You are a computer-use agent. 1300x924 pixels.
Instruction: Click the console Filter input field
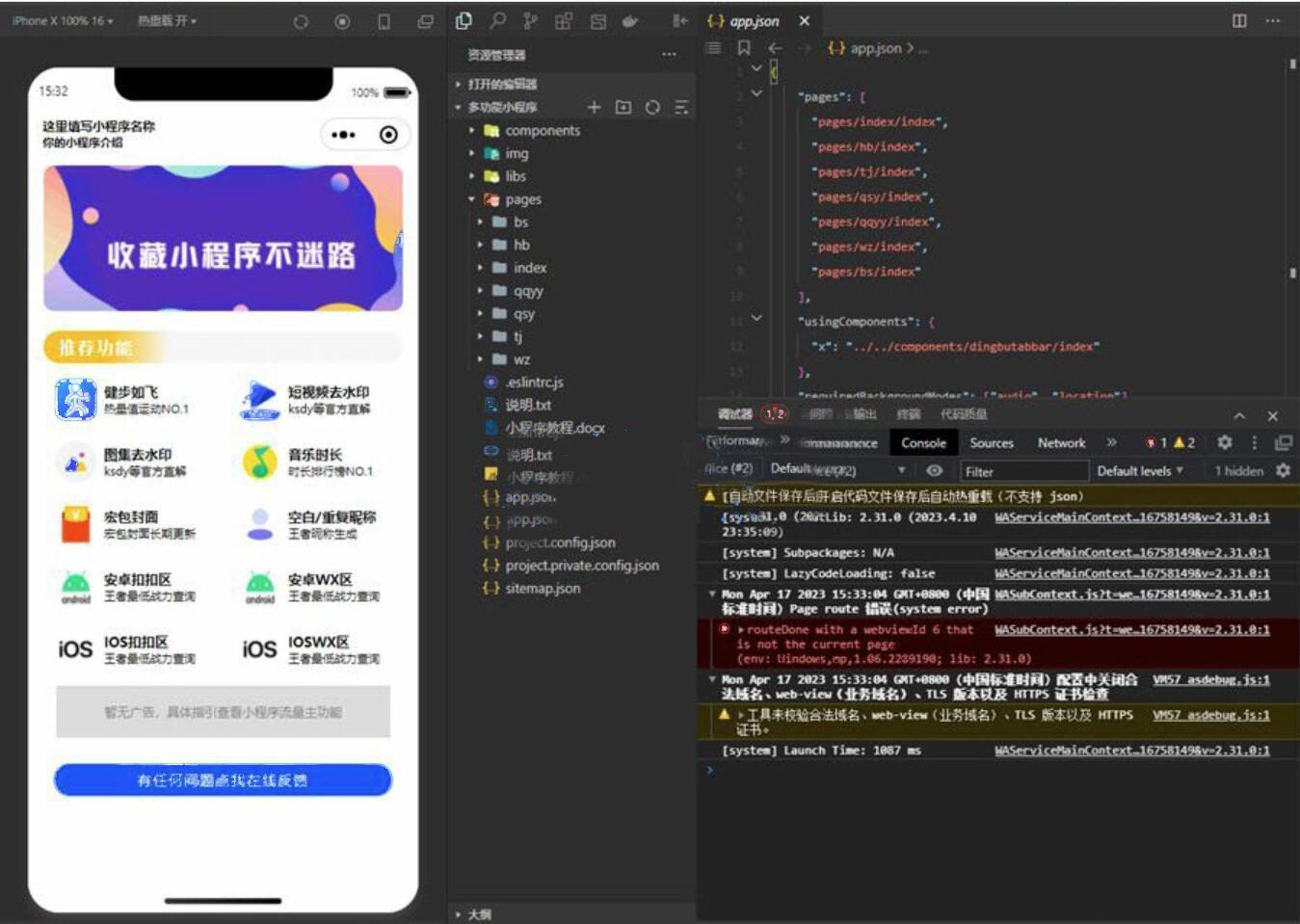tap(1024, 471)
